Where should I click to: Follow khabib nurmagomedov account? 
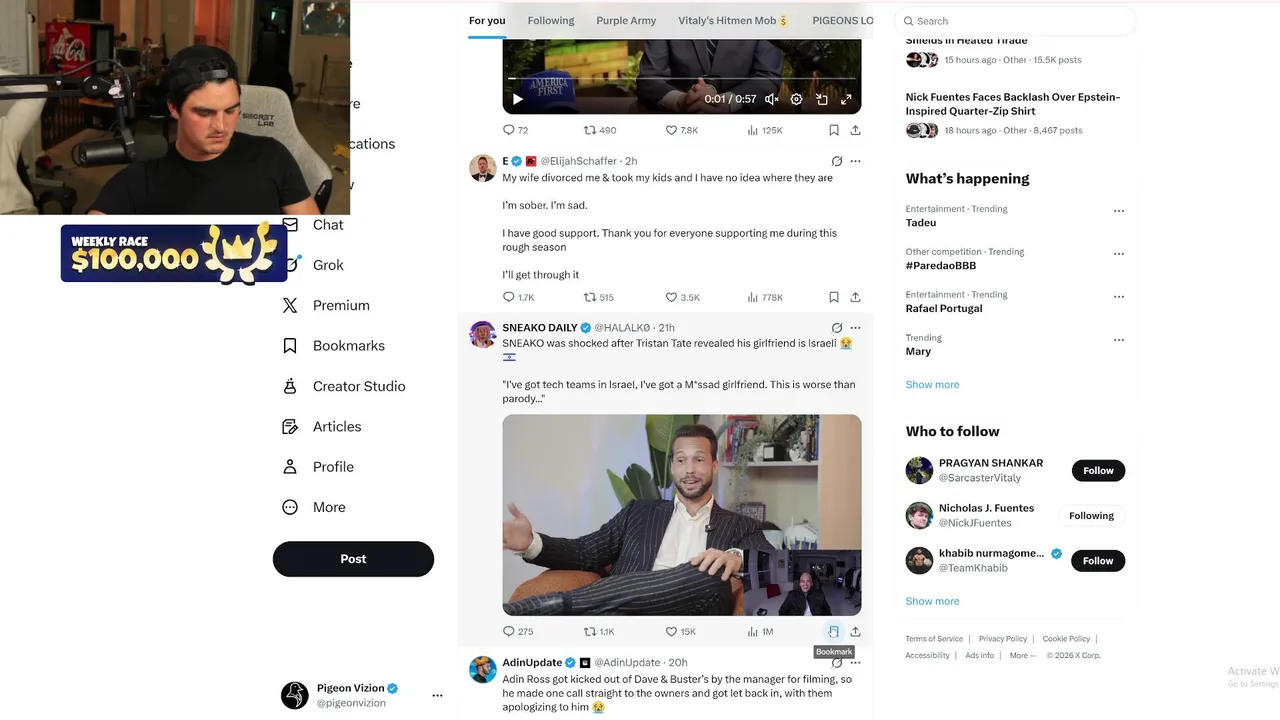click(1098, 561)
